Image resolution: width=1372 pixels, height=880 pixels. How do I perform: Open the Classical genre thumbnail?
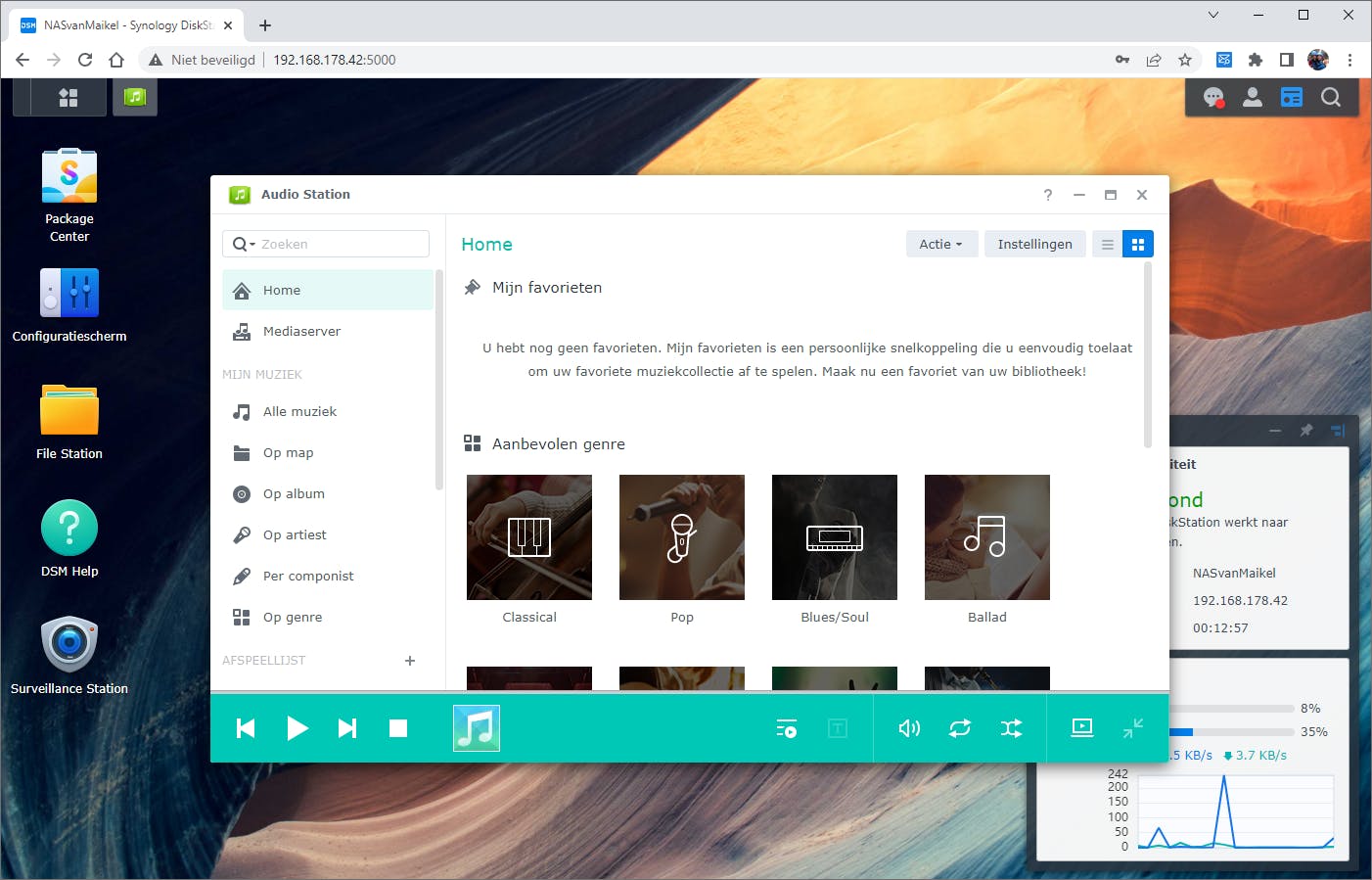[x=529, y=537]
